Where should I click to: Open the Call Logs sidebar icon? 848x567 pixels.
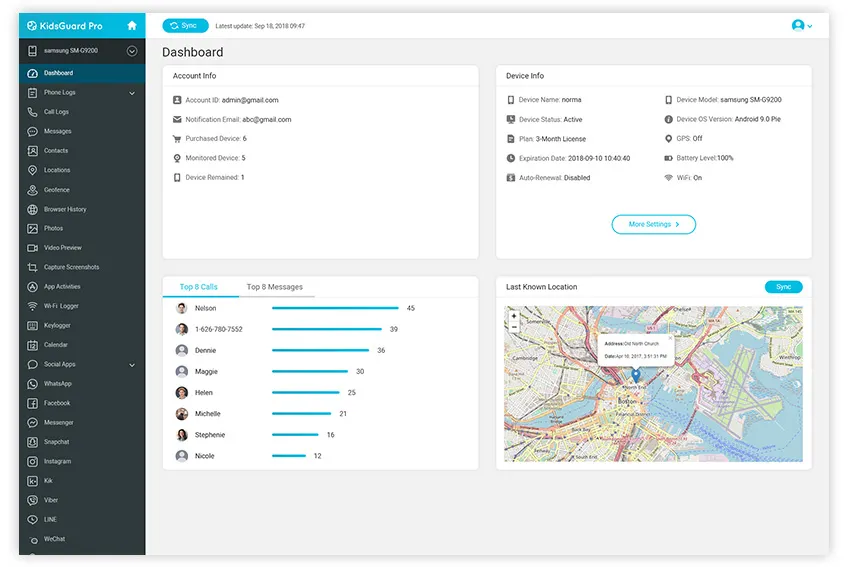[x=33, y=112]
